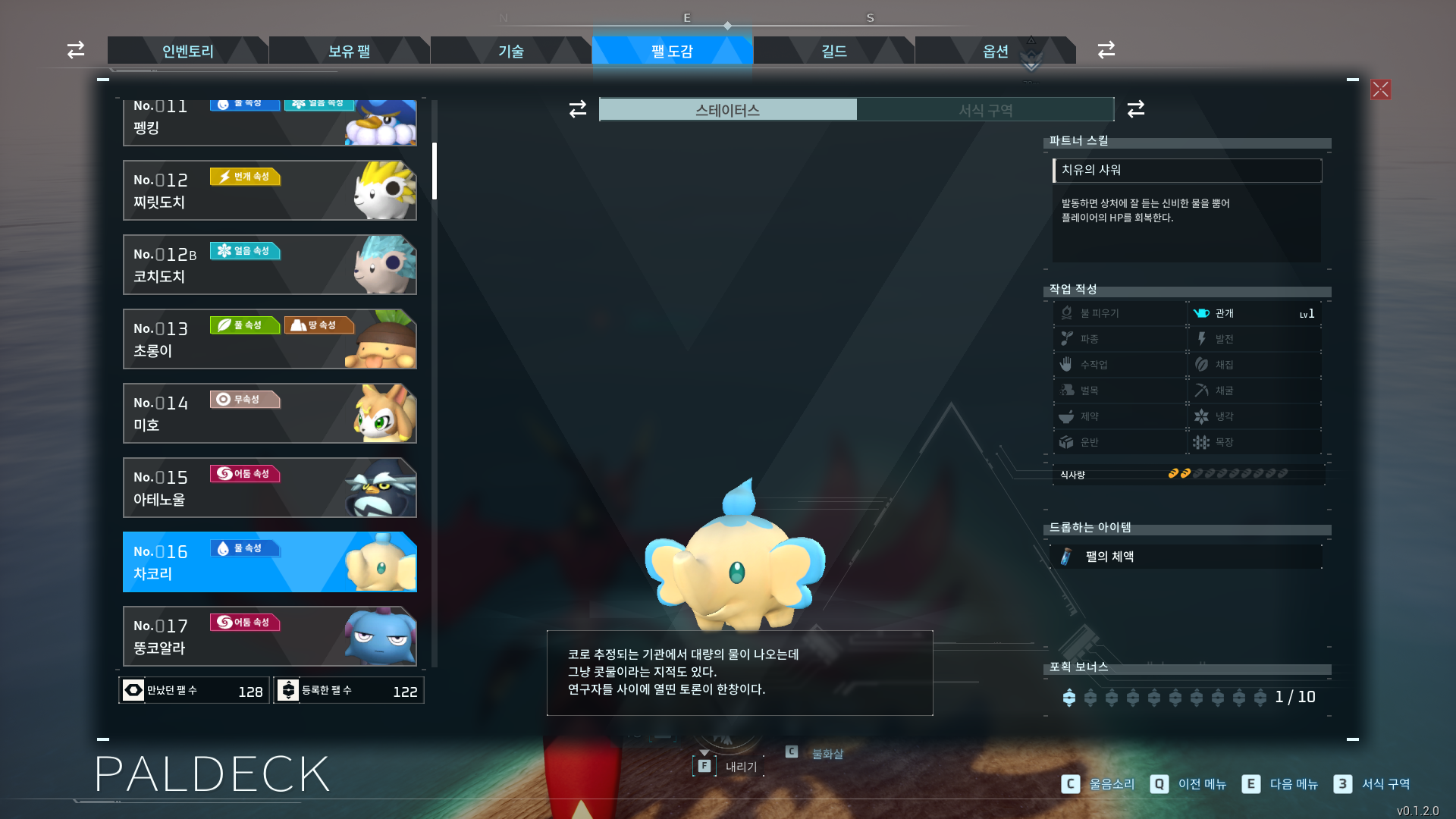The image size is (1456, 819).
Task: Click the 만났던 팰 수 eye icon
Action: click(x=133, y=690)
